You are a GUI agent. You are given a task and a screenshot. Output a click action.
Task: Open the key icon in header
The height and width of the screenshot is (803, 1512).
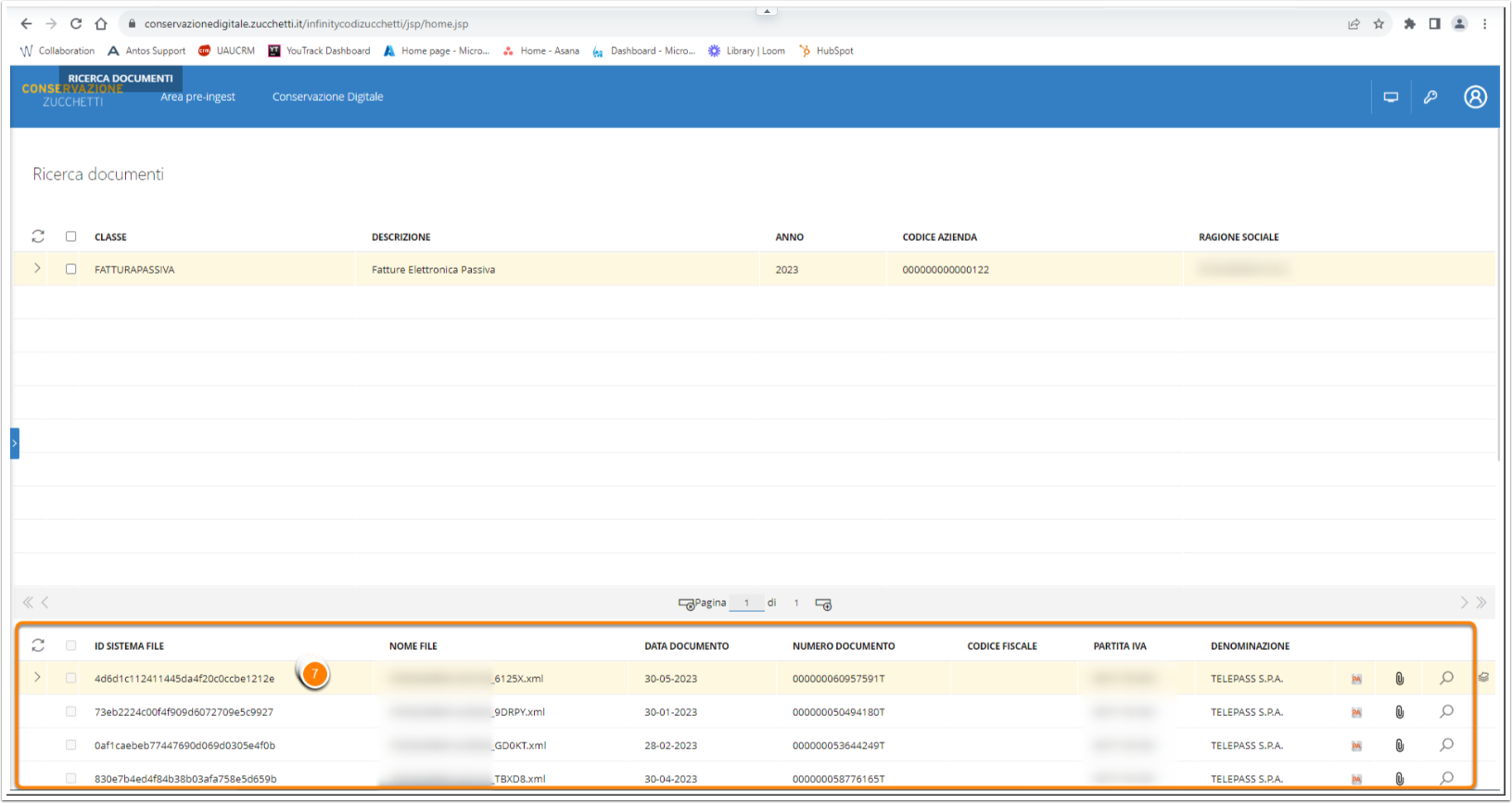point(1430,96)
